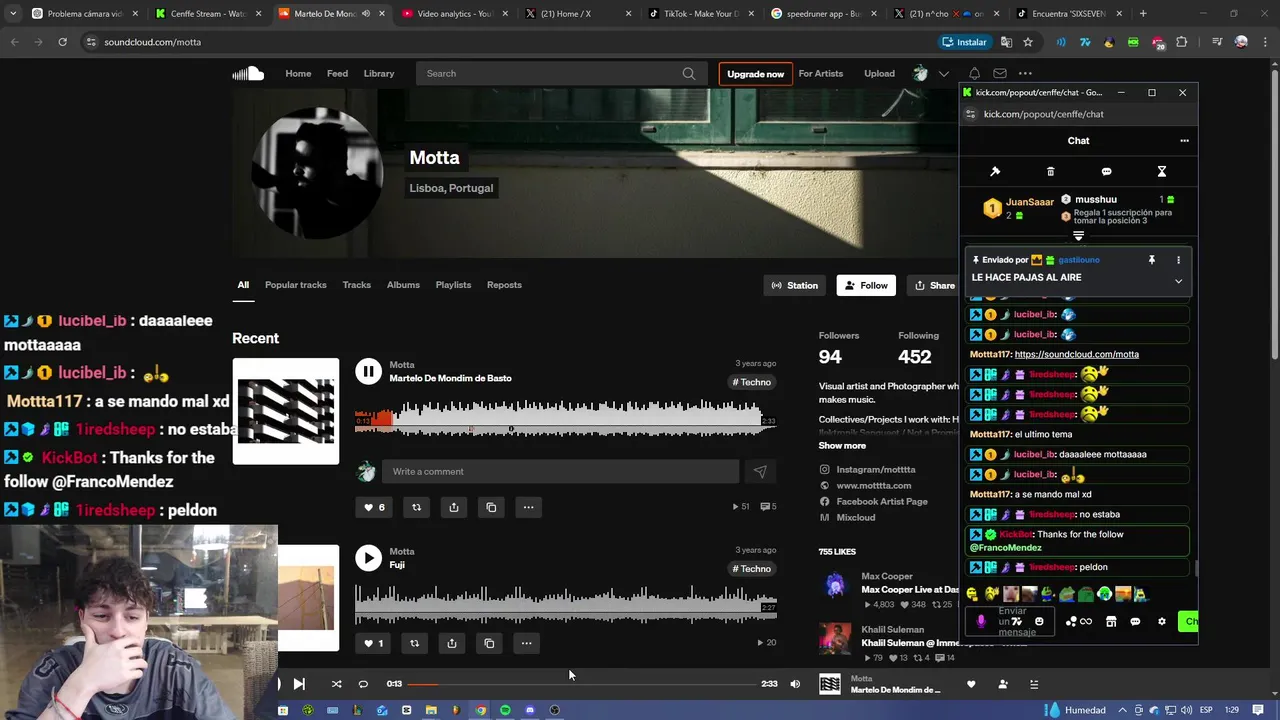
Task: Open the soundcloud.com/motta link in chat
Action: (x=1076, y=354)
